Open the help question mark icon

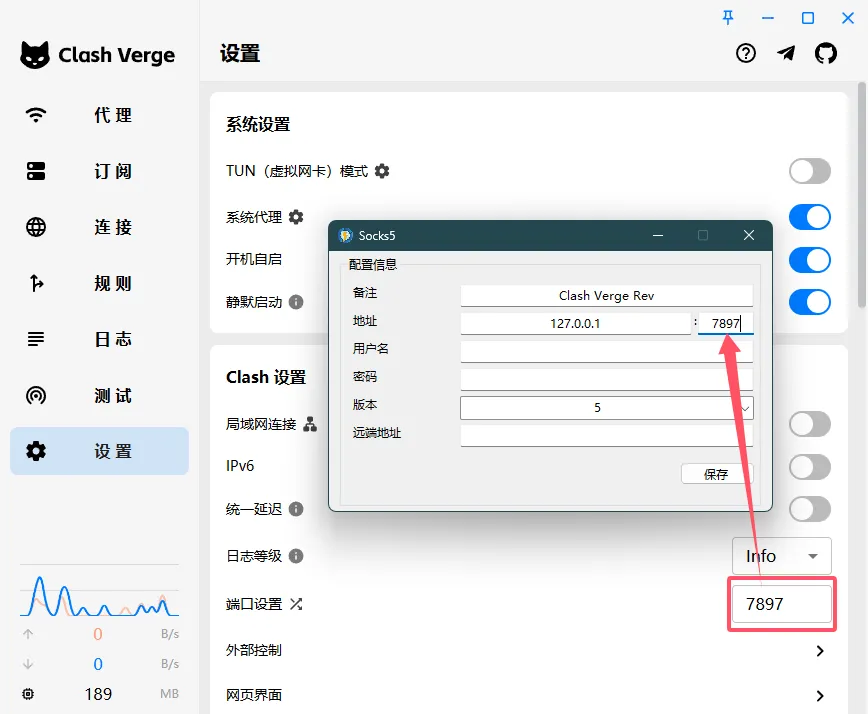[746, 54]
